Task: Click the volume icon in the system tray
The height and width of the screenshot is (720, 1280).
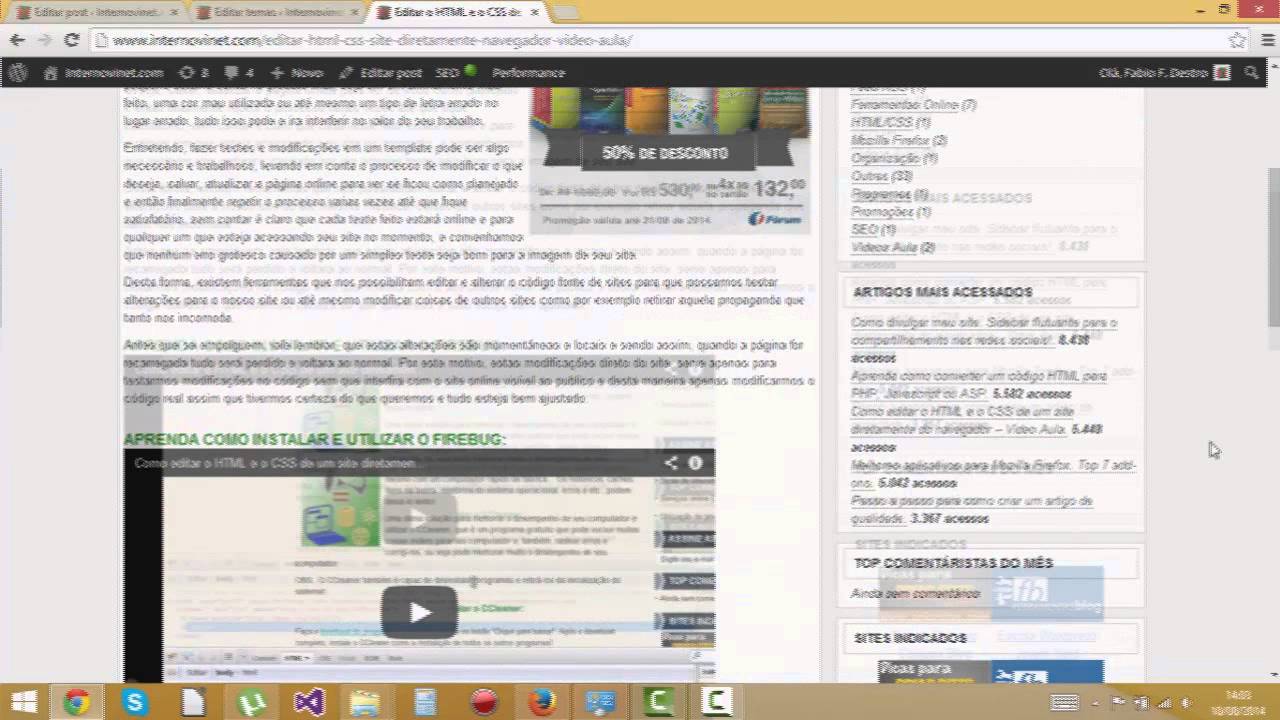Action: pos(1186,703)
